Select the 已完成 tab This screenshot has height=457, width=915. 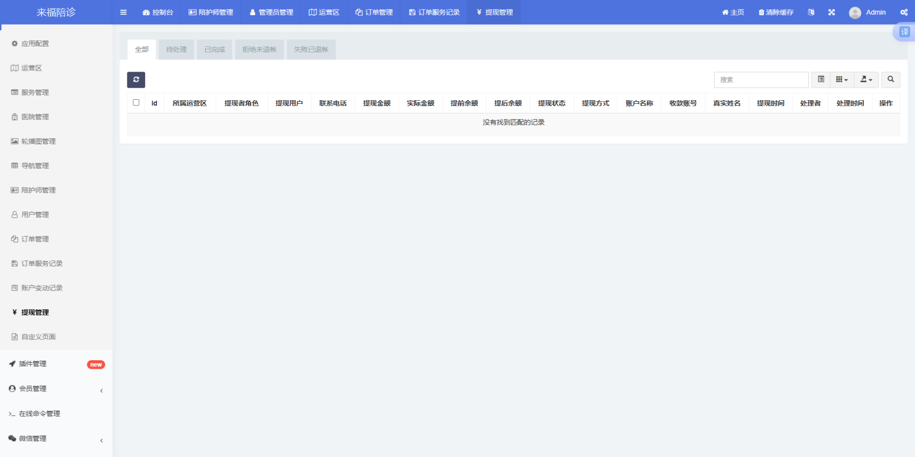215,49
